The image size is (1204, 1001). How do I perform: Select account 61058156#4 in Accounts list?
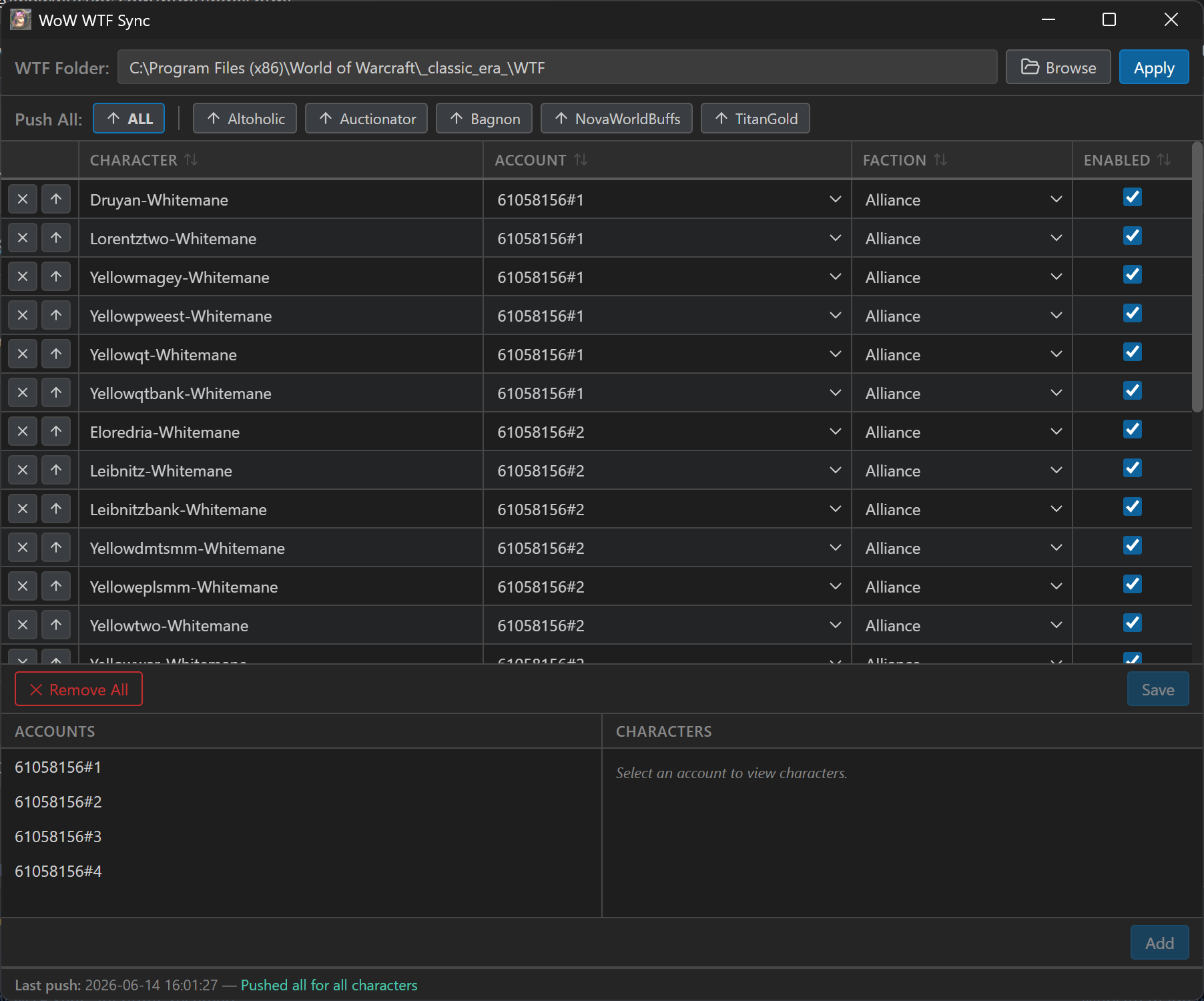click(300, 872)
